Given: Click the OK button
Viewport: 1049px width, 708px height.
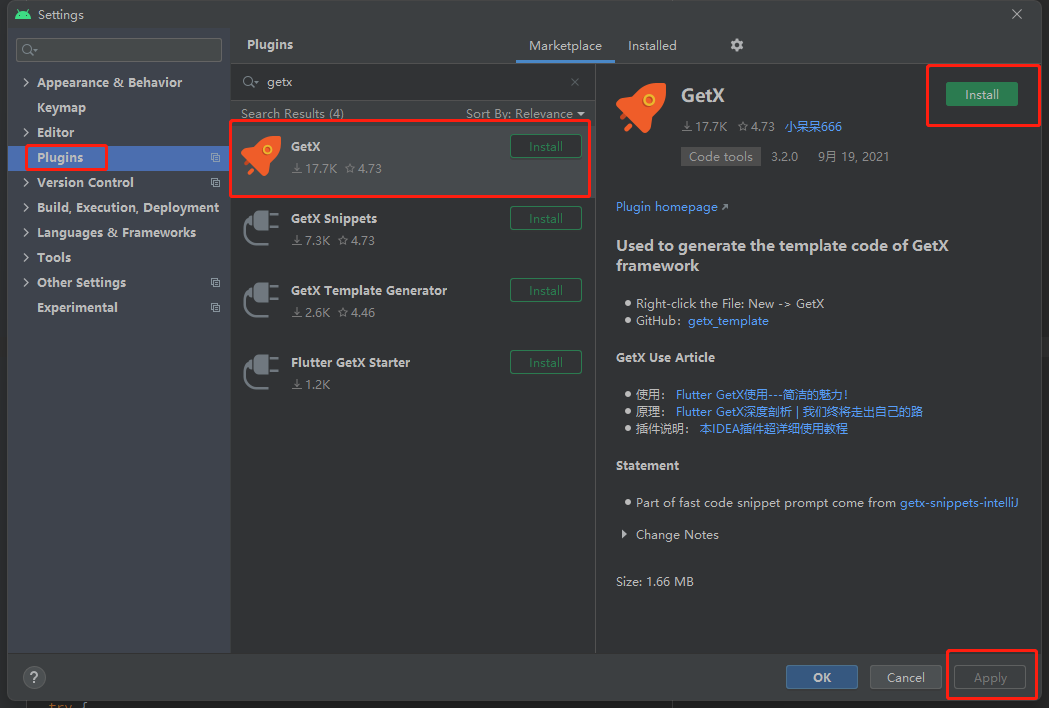Looking at the screenshot, I should pos(822,677).
